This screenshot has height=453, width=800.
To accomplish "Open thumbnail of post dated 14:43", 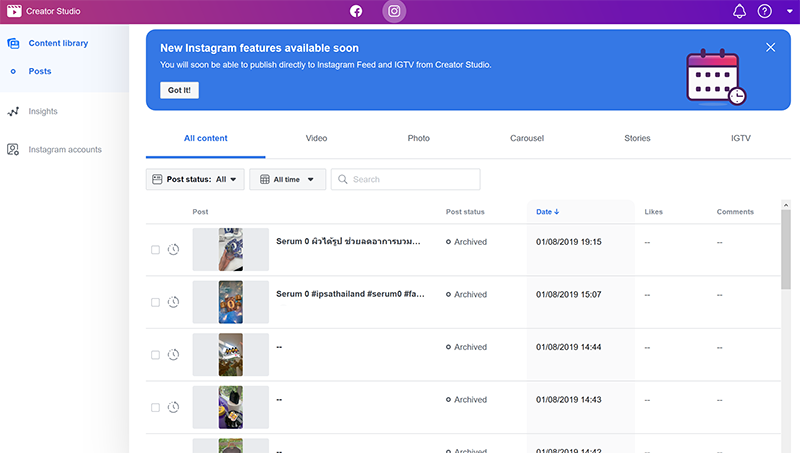I will point(231,407).
